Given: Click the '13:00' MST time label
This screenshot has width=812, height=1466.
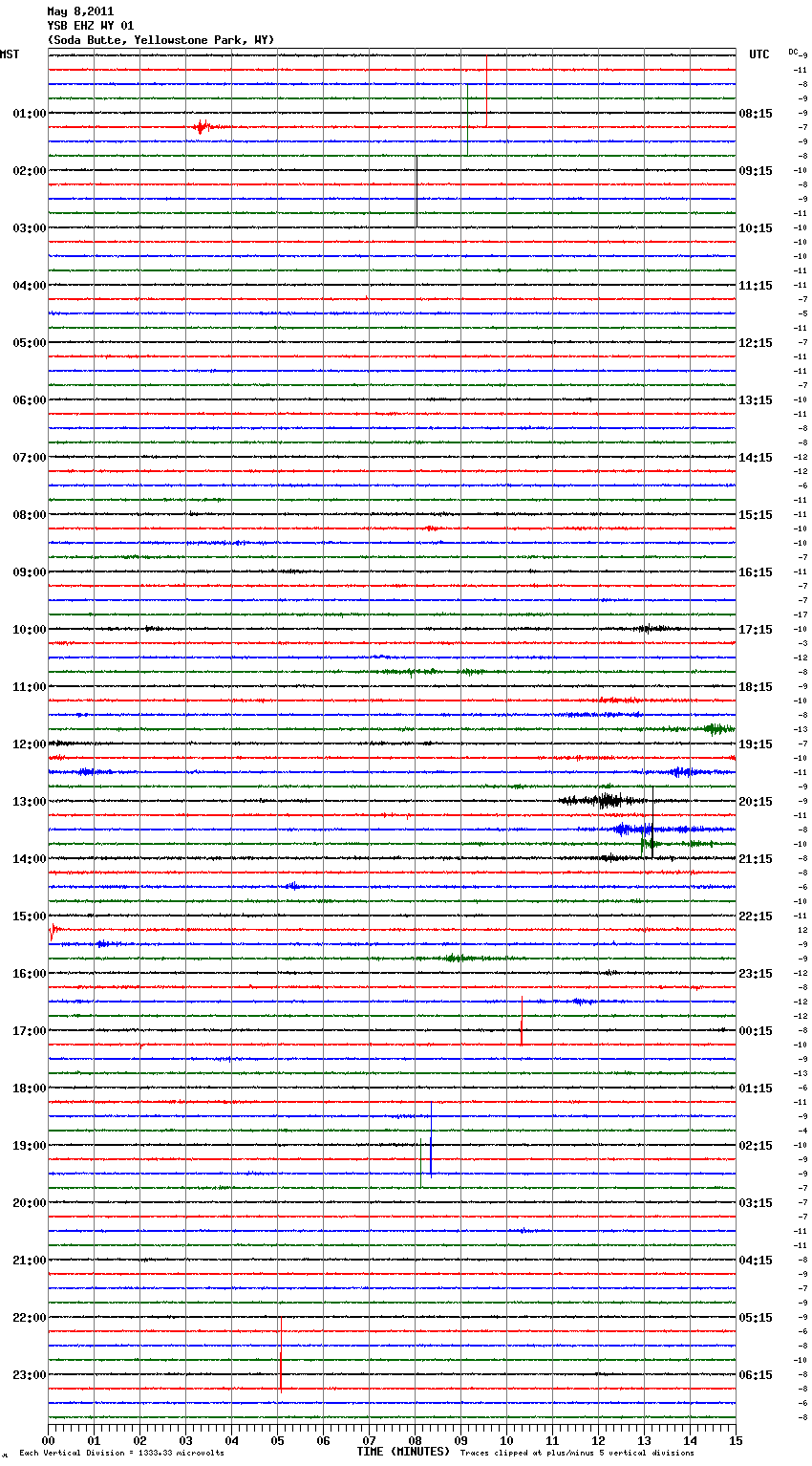Looking at the screenshot, I should (x=30, y=801).
